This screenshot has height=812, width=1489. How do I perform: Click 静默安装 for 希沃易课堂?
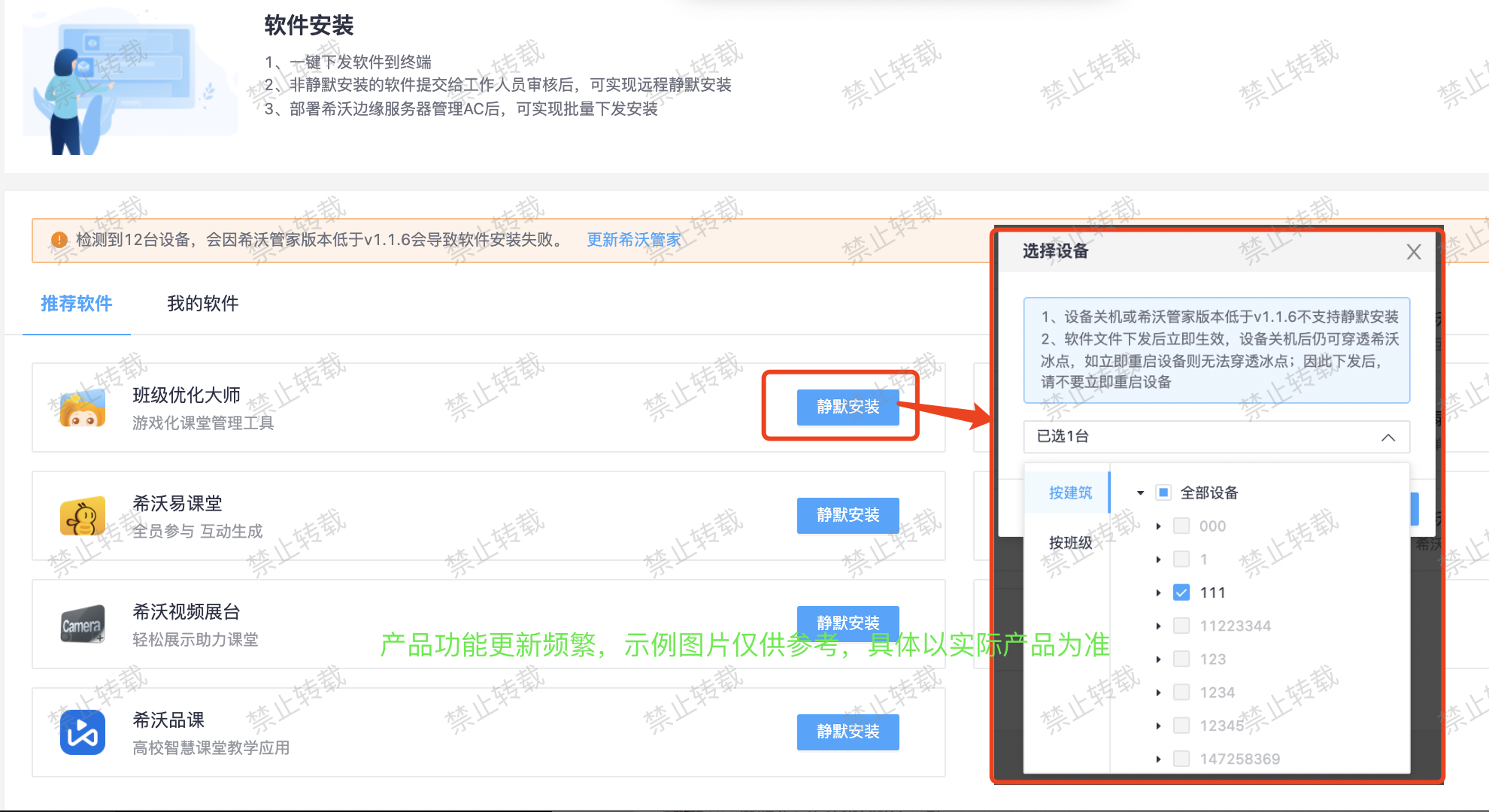tap(848, 515)
